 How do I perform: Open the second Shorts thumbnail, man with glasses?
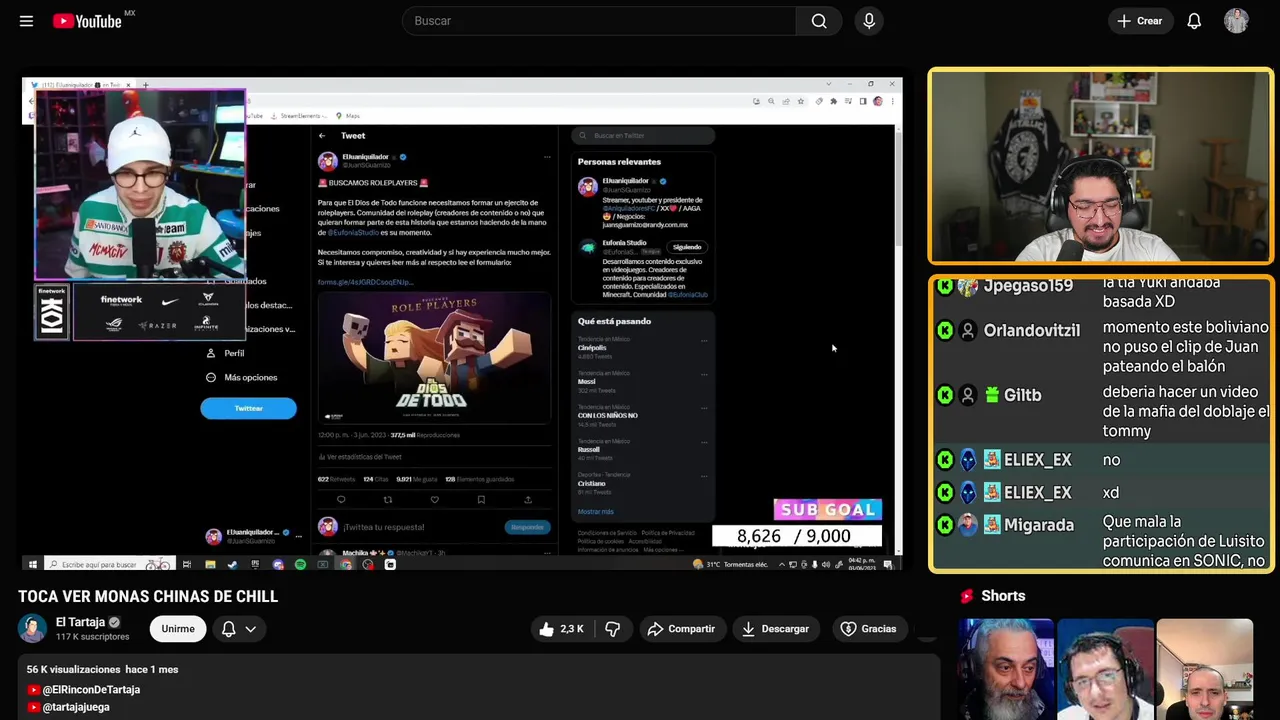click(1105, 669)
